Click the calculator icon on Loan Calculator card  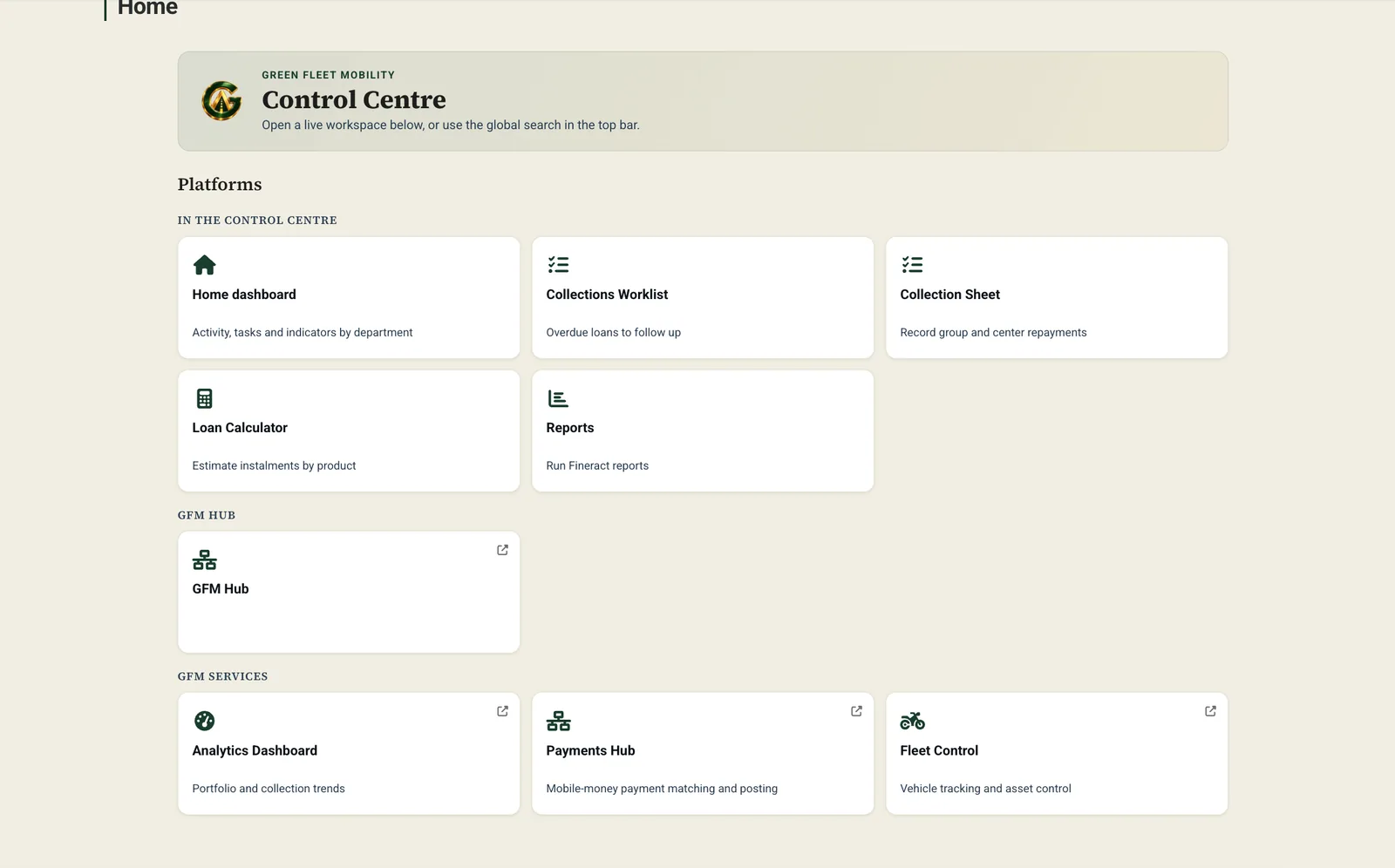point(204,398)
